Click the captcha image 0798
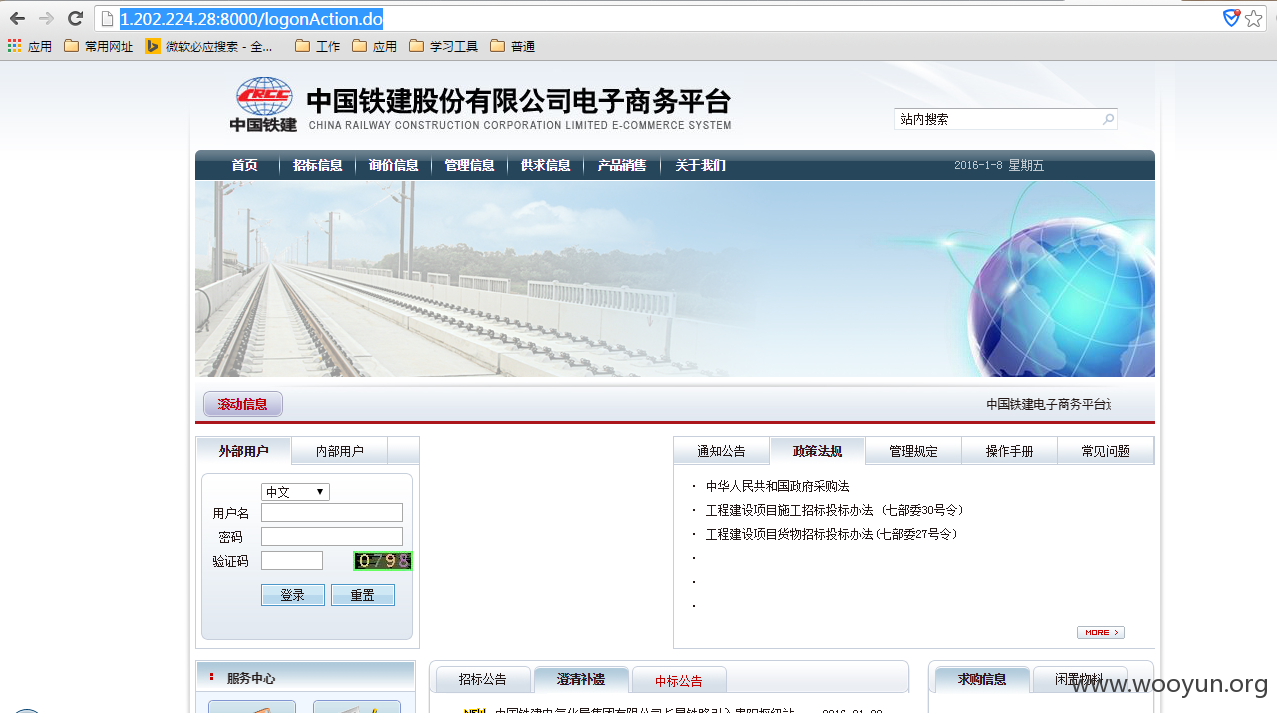This screenshot has height=713, width=1277. (383, 561)
